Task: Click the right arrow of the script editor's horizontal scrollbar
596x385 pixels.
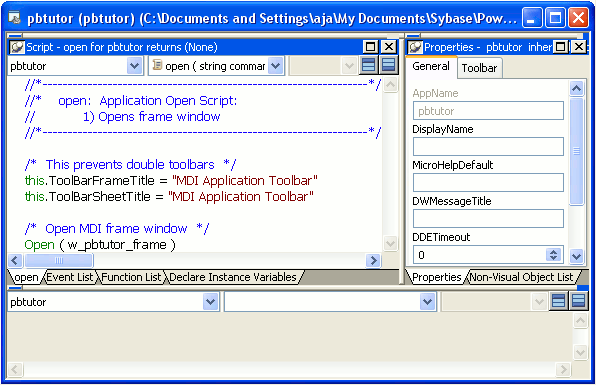Action: (373, 260)
